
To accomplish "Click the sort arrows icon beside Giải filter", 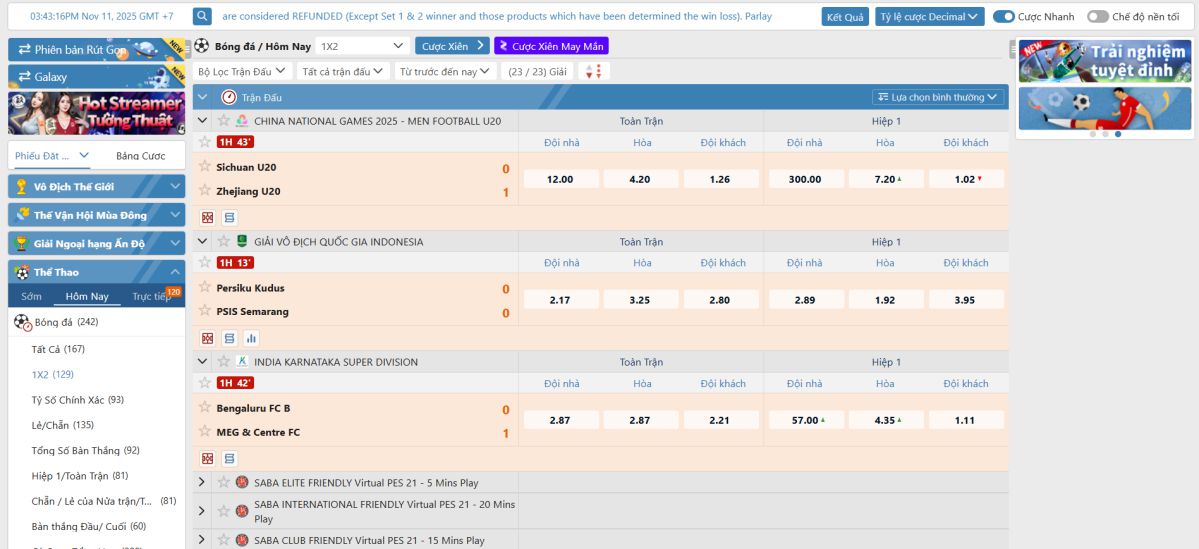I will (x=593, y=72).
